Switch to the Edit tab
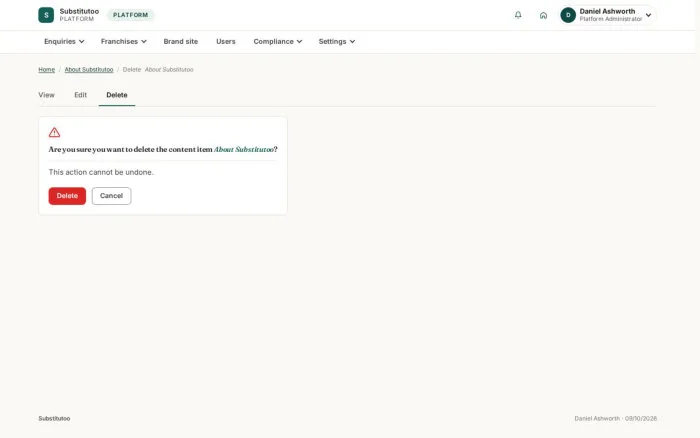Screen dimensions: 700x438 point(80,95)
